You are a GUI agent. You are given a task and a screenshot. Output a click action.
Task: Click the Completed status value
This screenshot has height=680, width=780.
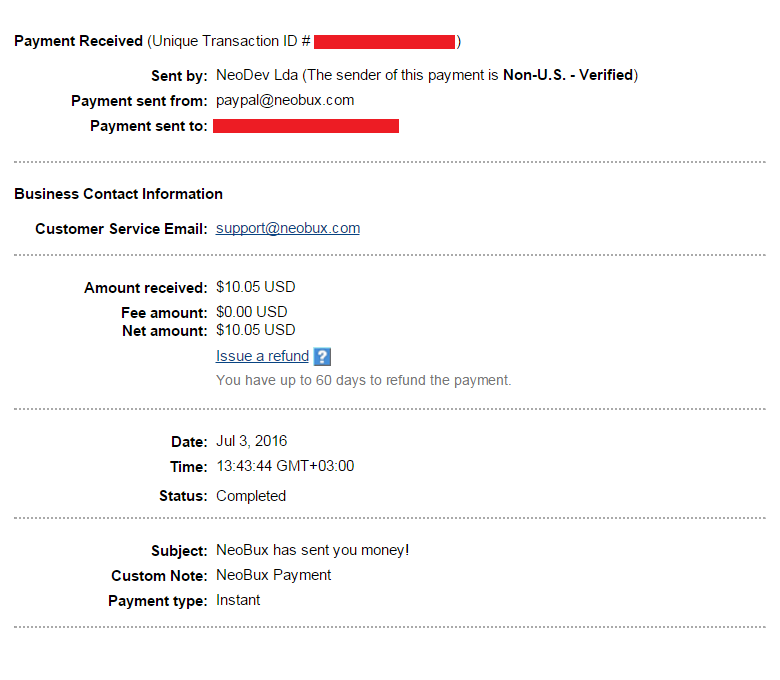(x=251, y=496)
